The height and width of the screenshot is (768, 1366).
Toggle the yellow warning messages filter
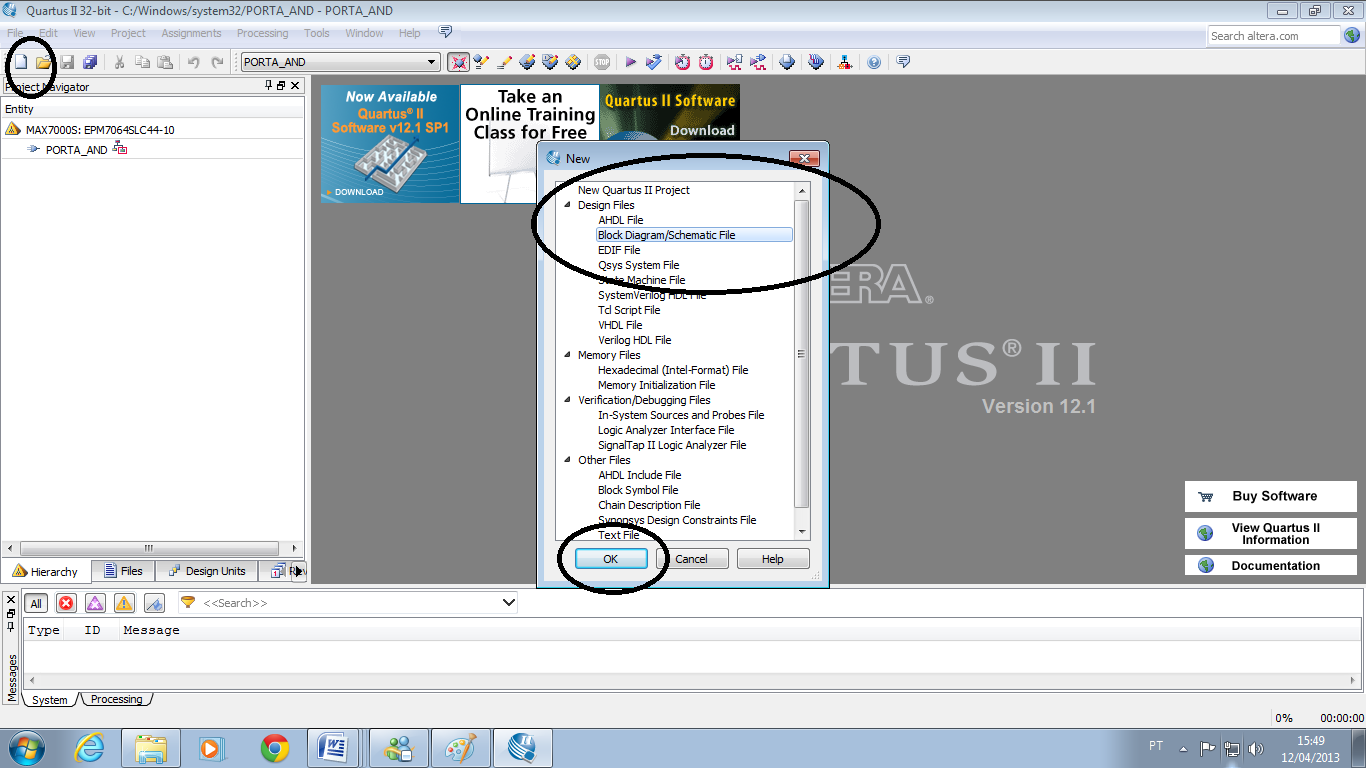[x=124, y=603]
